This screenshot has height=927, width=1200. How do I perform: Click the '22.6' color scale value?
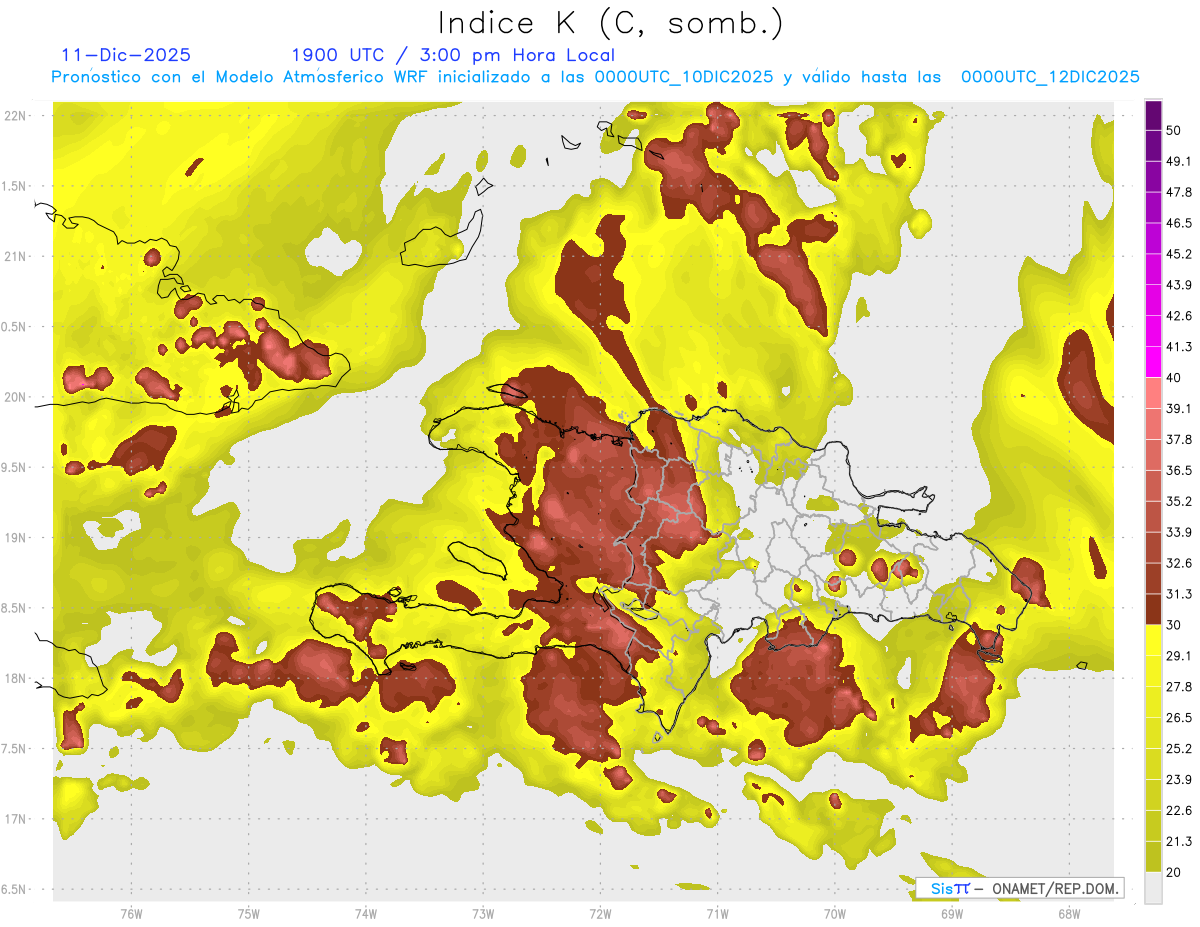click(x=1179, y=811)
